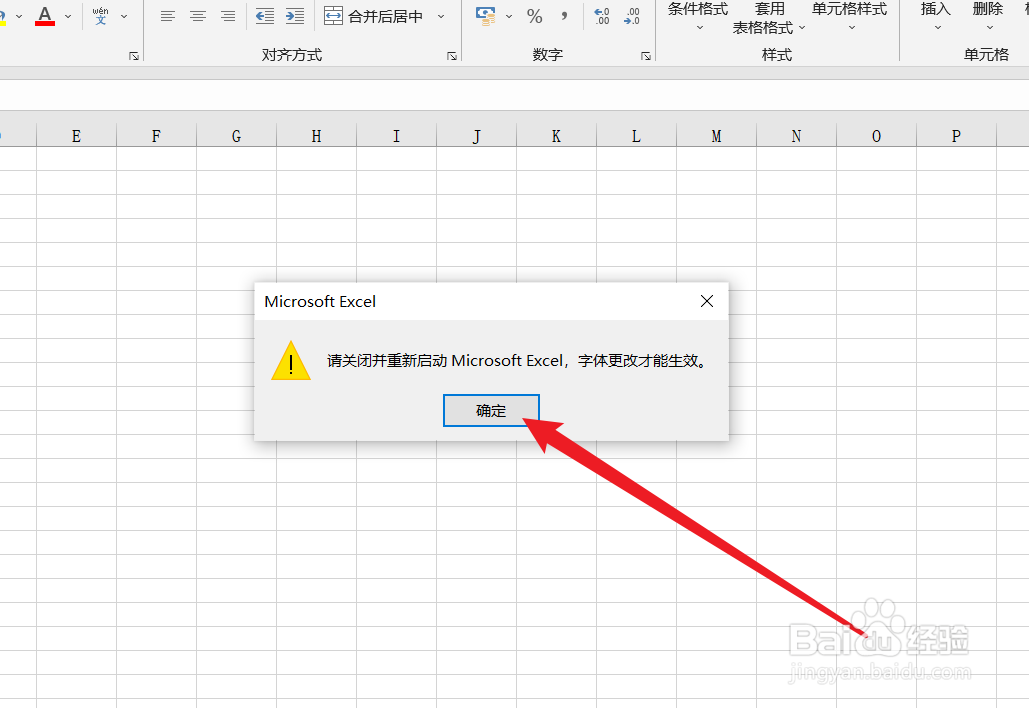Decrease indent
1029x708 pixels.
point(265,16)
